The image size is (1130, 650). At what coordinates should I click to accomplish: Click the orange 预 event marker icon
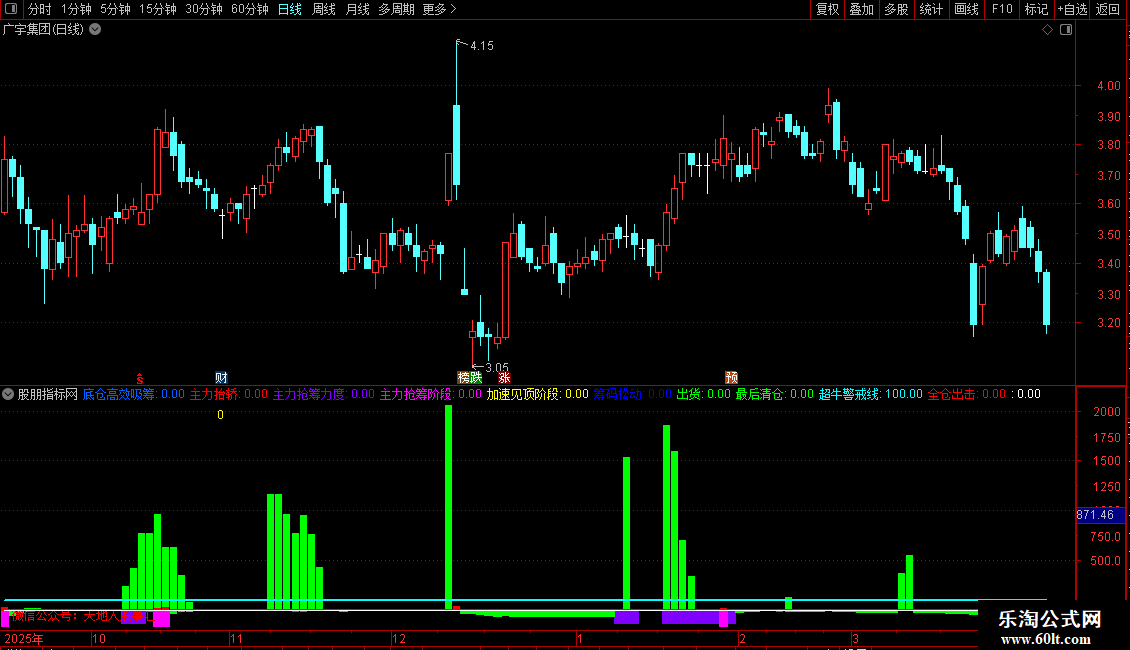[x=731, y=378]
